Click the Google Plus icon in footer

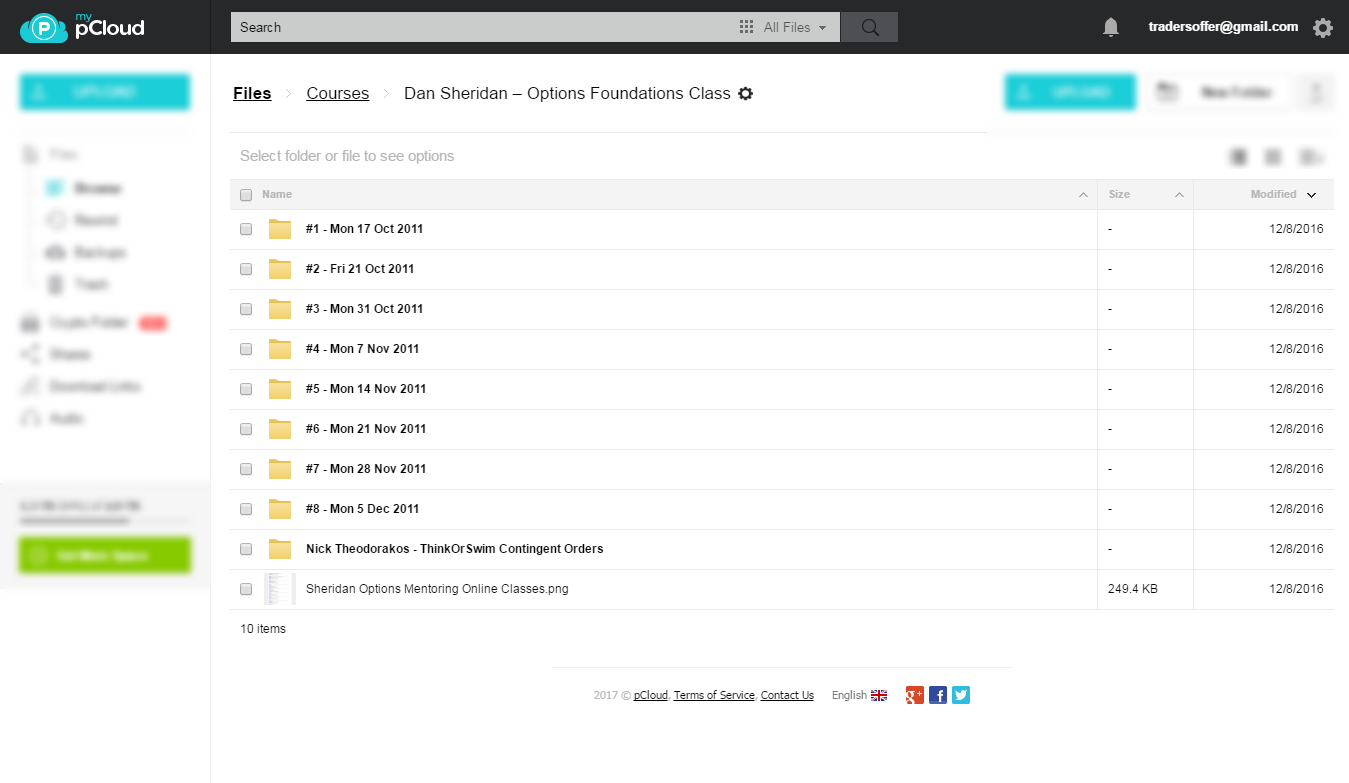(x=914, y=695)
